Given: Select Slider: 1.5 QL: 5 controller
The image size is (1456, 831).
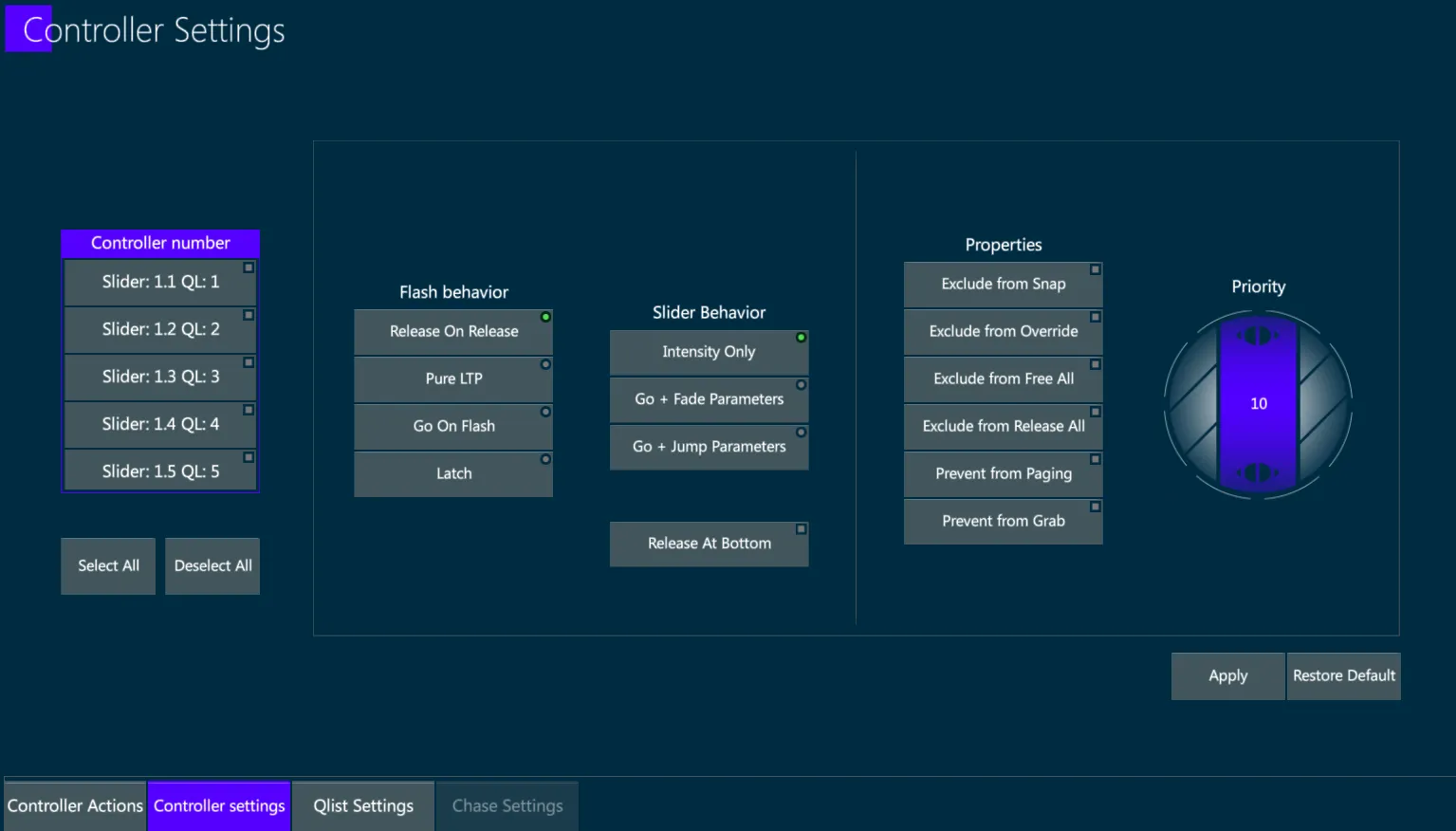Looking at the screenshot, I should pyautogui.click(x=160, y=471).
